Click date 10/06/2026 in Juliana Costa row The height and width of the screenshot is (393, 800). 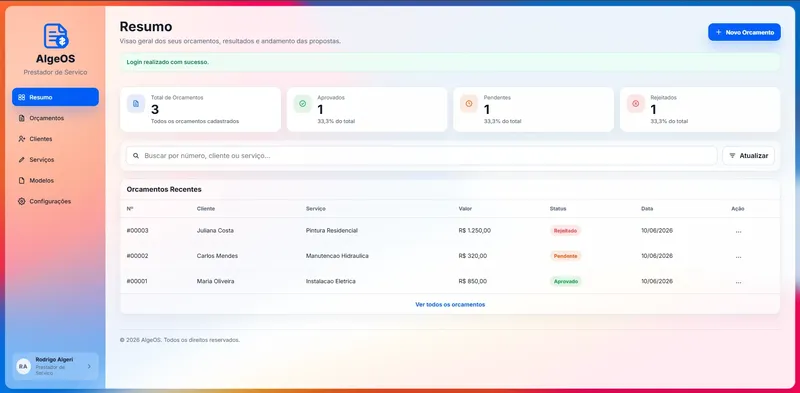click(x=657, y=231)
